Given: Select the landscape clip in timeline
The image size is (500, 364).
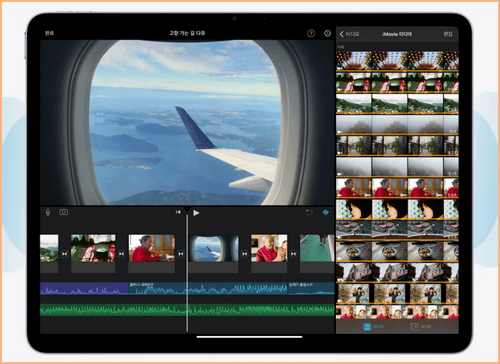Looking at the screenshot, I should point(49,253).
